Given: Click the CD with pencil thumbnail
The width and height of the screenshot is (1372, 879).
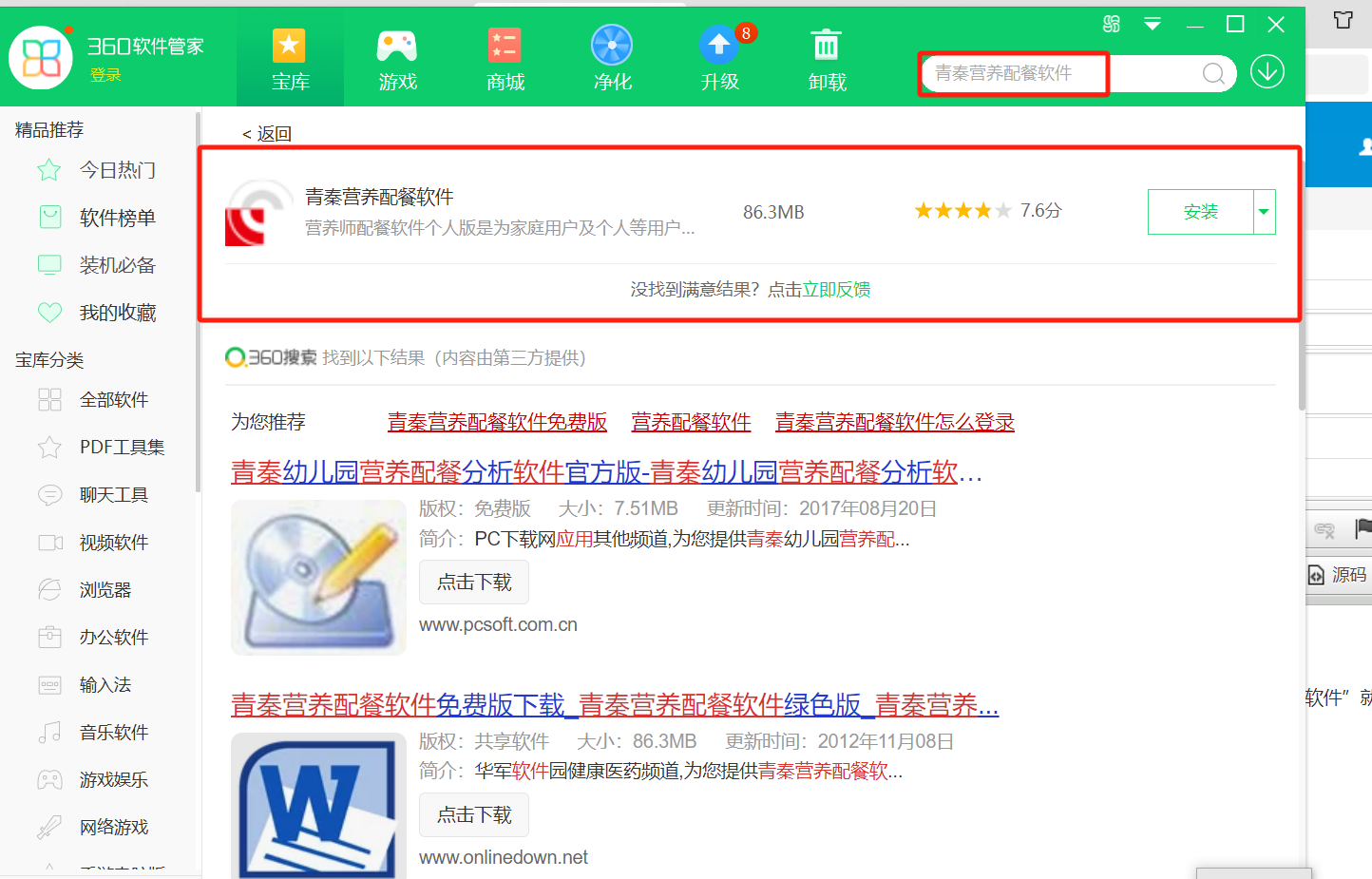Looking at the screenshot, I should pos(318,577).
